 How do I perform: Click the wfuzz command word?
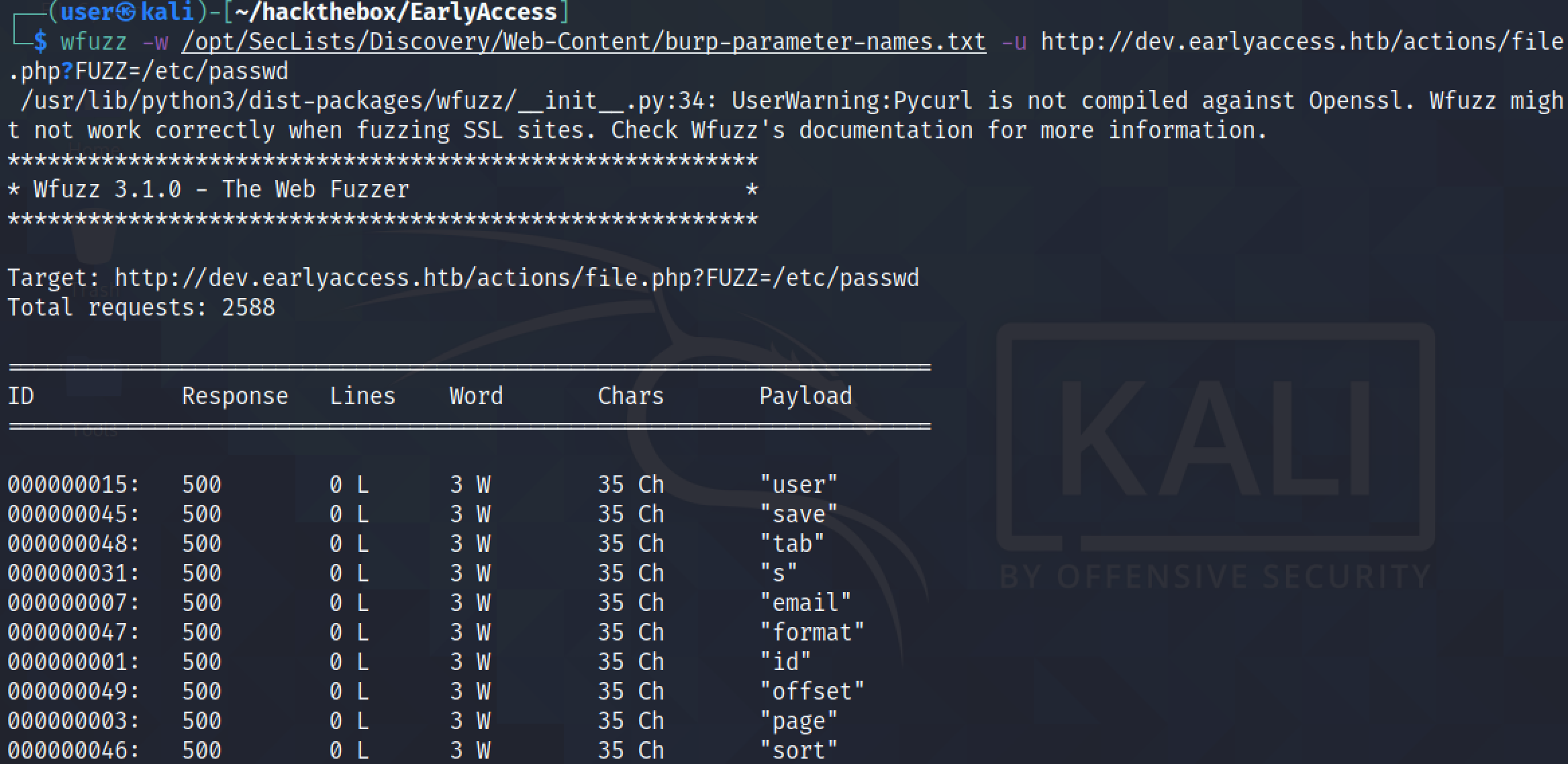tap(93, 42)
